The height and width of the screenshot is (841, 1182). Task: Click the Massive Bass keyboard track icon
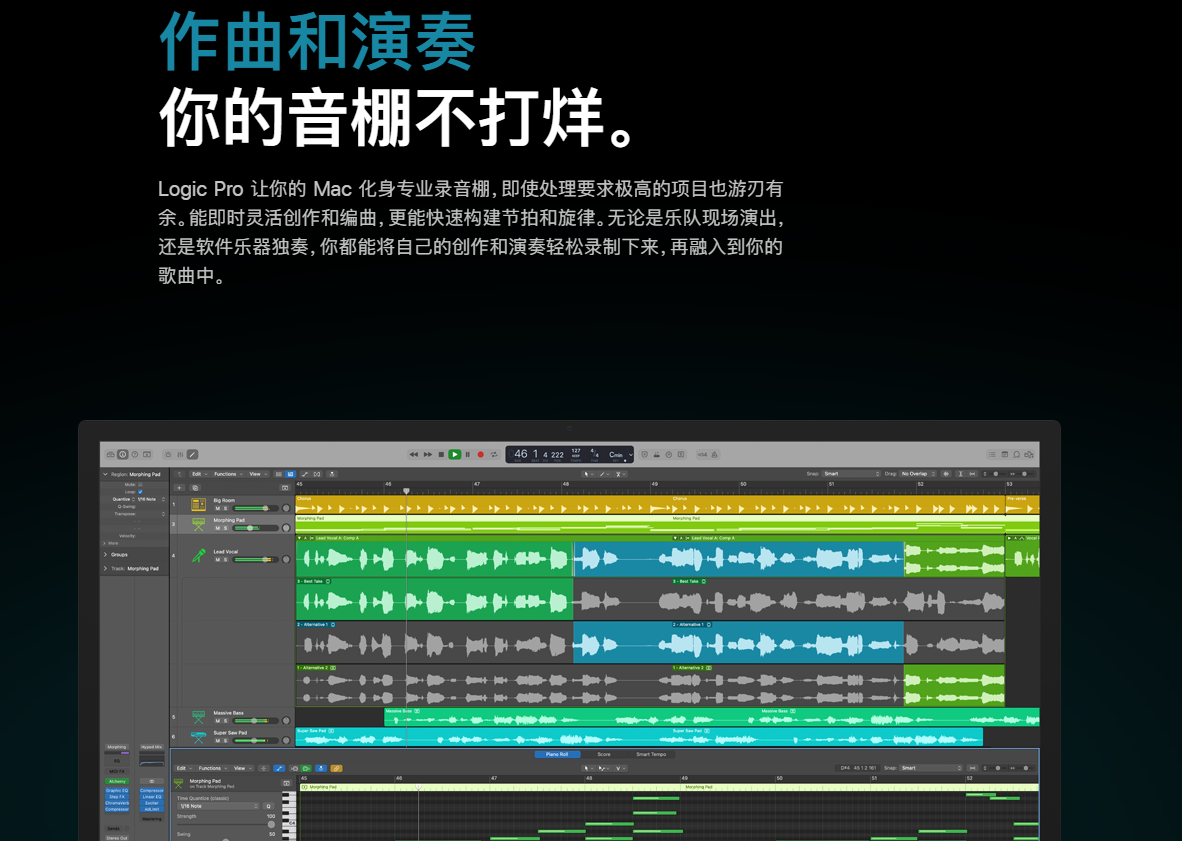[x=198, y=717]
